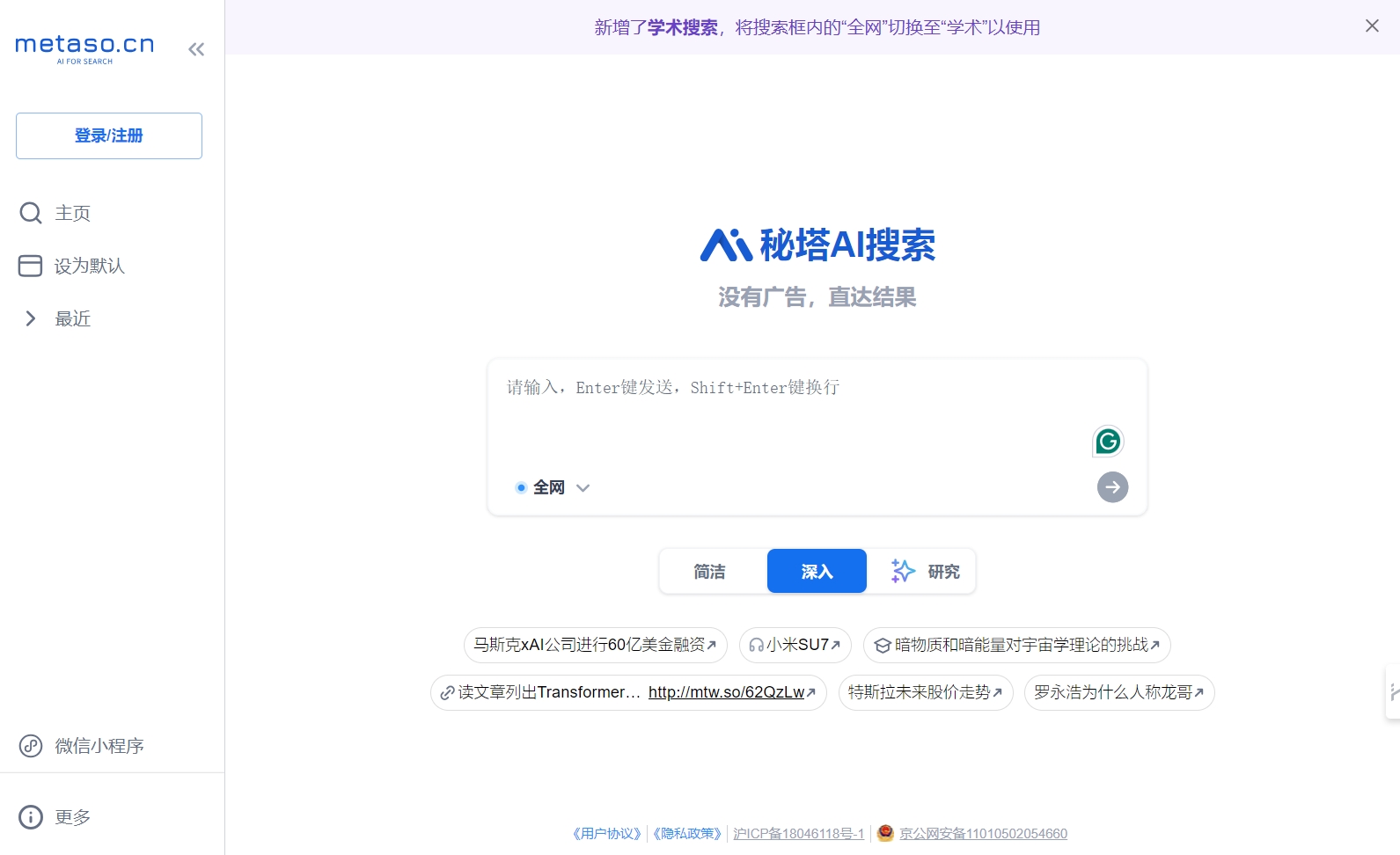Click the chevron arrow beside 最近

tap(31, 318)
